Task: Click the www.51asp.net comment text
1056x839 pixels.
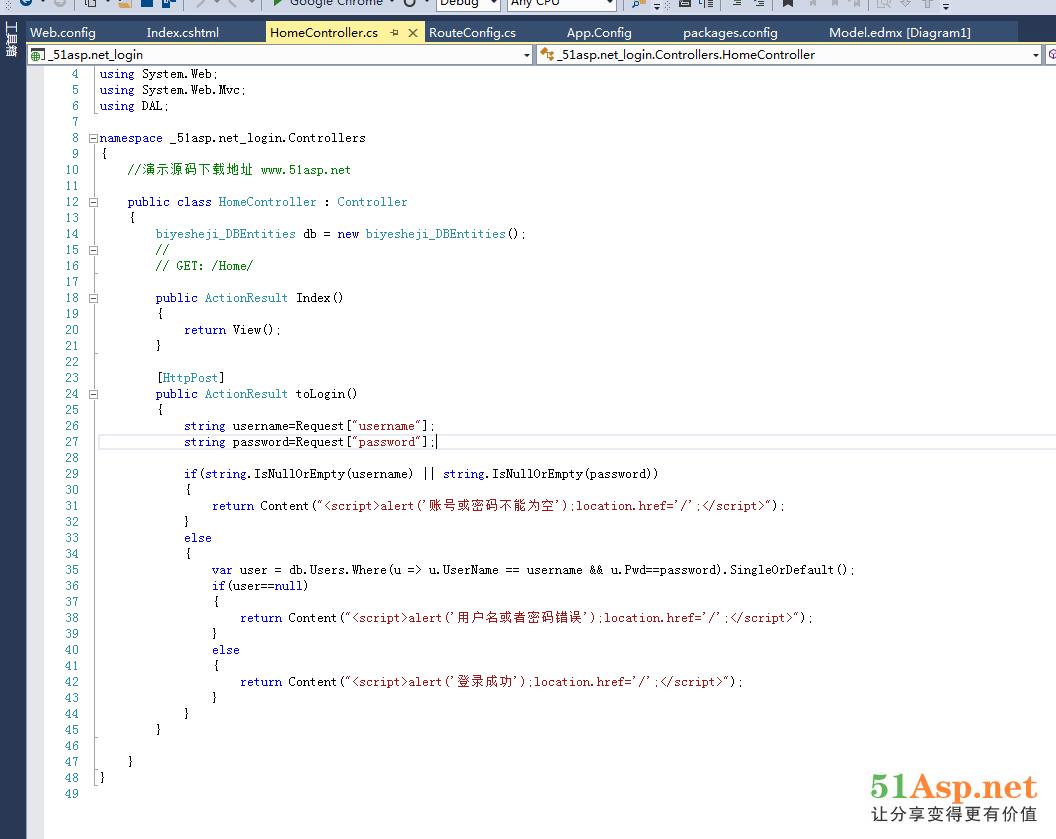Action: coord(306,170)
